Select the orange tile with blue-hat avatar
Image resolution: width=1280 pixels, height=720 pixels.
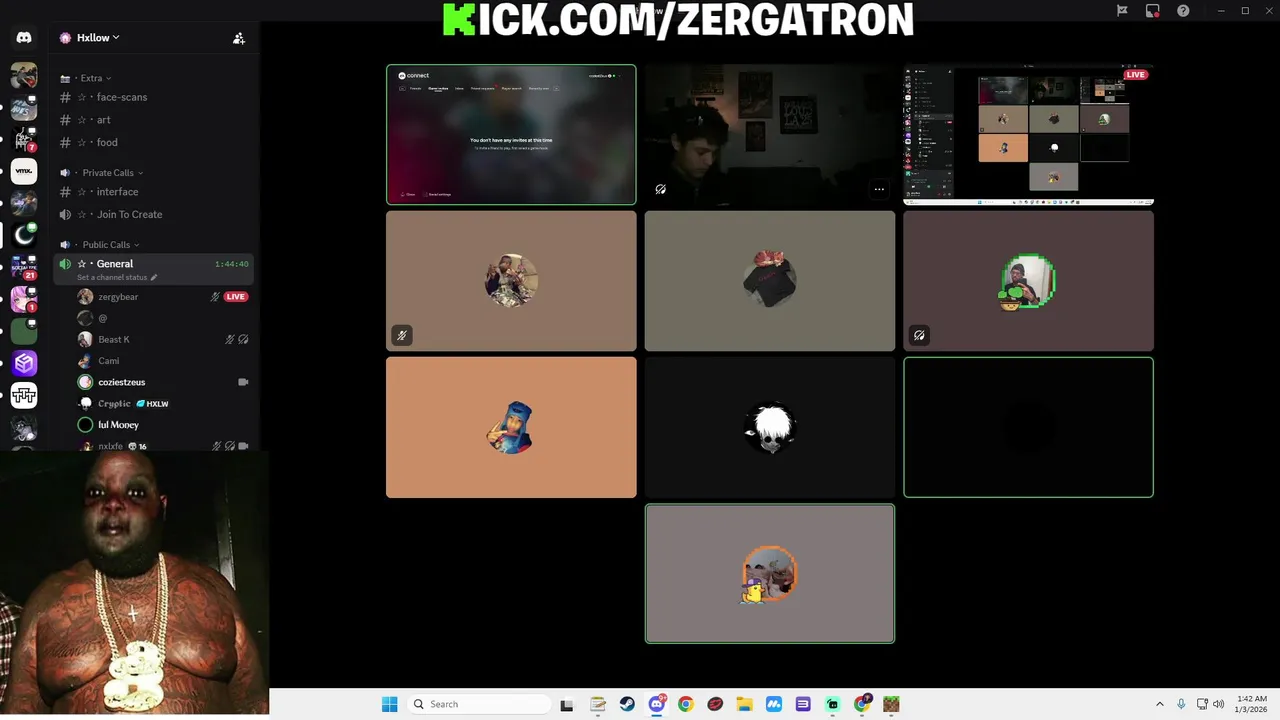tap(511, 427)
